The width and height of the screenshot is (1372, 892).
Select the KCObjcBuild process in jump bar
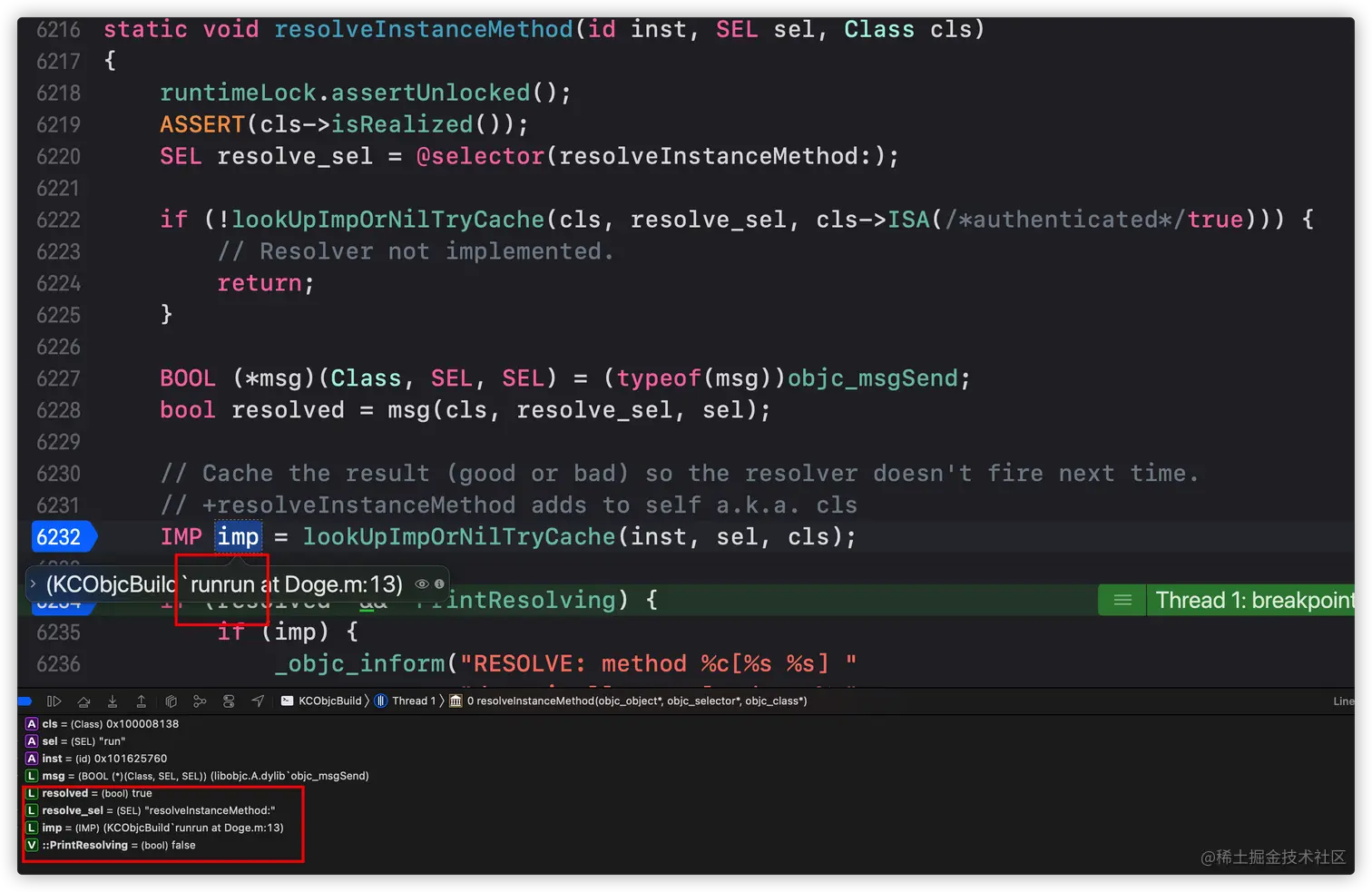pyautogui.click(x=321, y=701)
